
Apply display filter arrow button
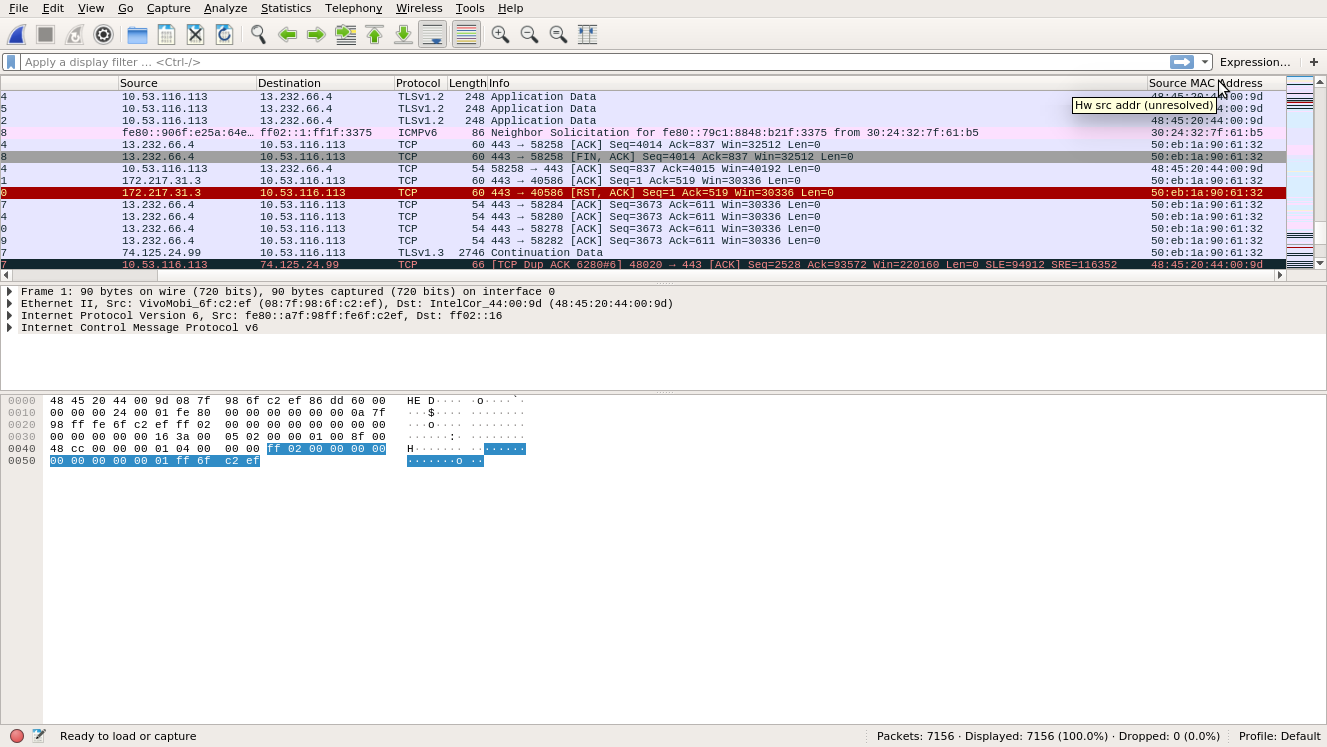click(1182, 62)
